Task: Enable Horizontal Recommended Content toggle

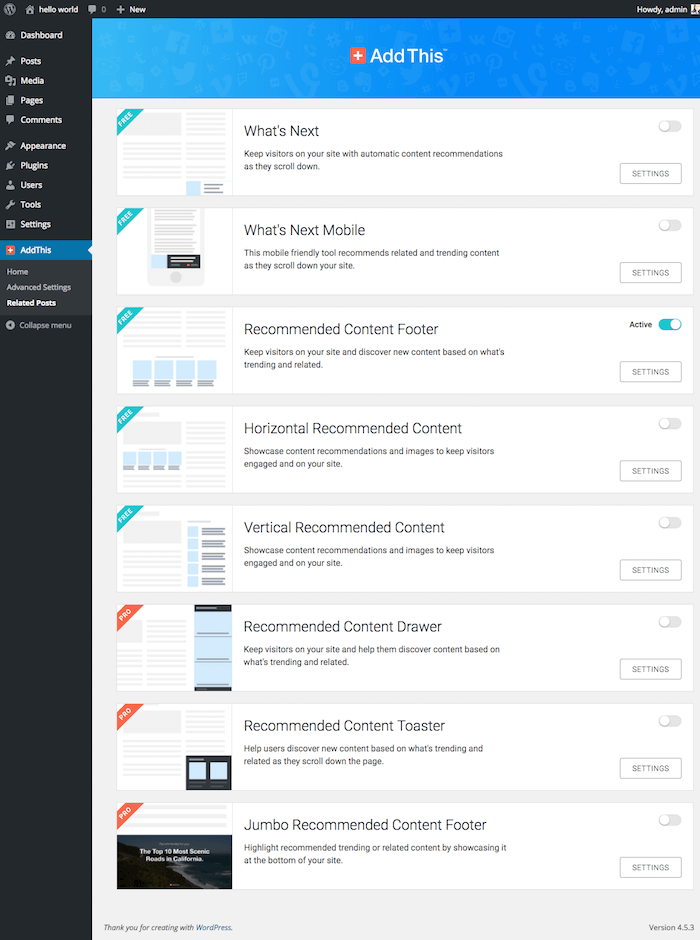Action: click(x=669, y=423)
